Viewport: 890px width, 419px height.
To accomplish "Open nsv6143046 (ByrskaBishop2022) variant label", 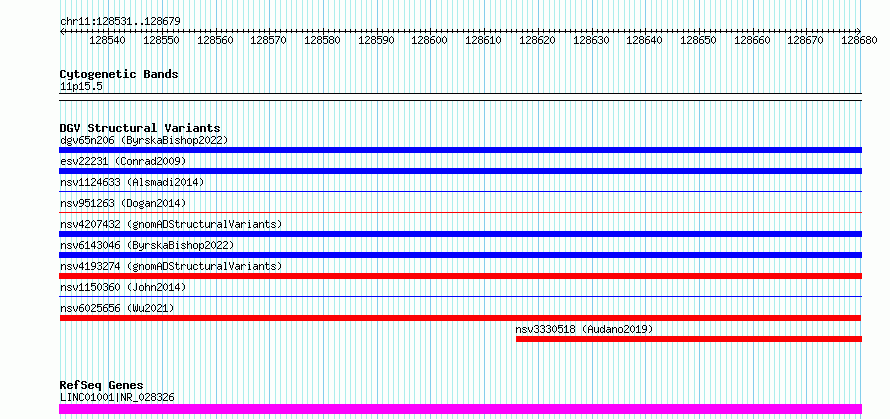I will tap(147, 245).
